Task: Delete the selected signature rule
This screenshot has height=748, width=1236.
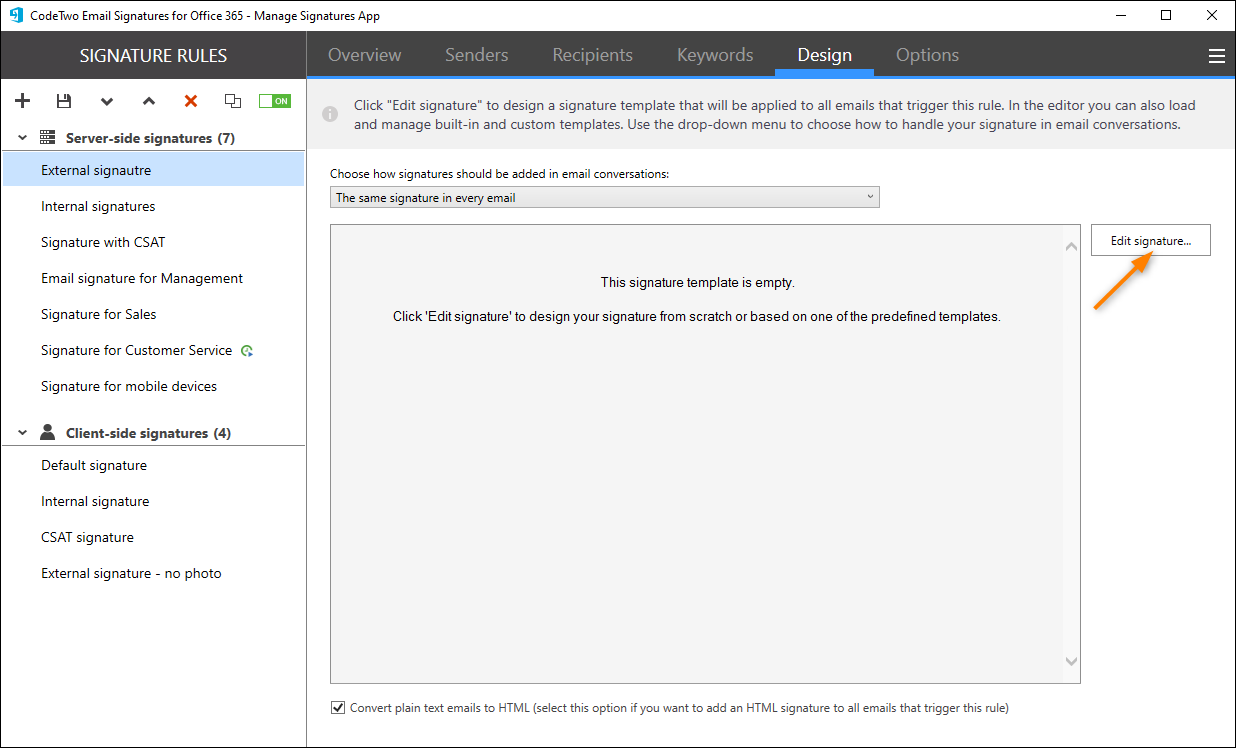Action: pyautogui.click(x=190, y=100)
